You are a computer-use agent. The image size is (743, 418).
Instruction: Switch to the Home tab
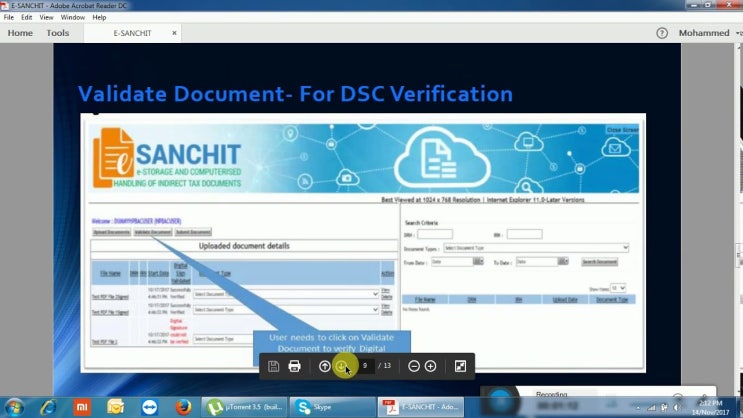(20, 33)
